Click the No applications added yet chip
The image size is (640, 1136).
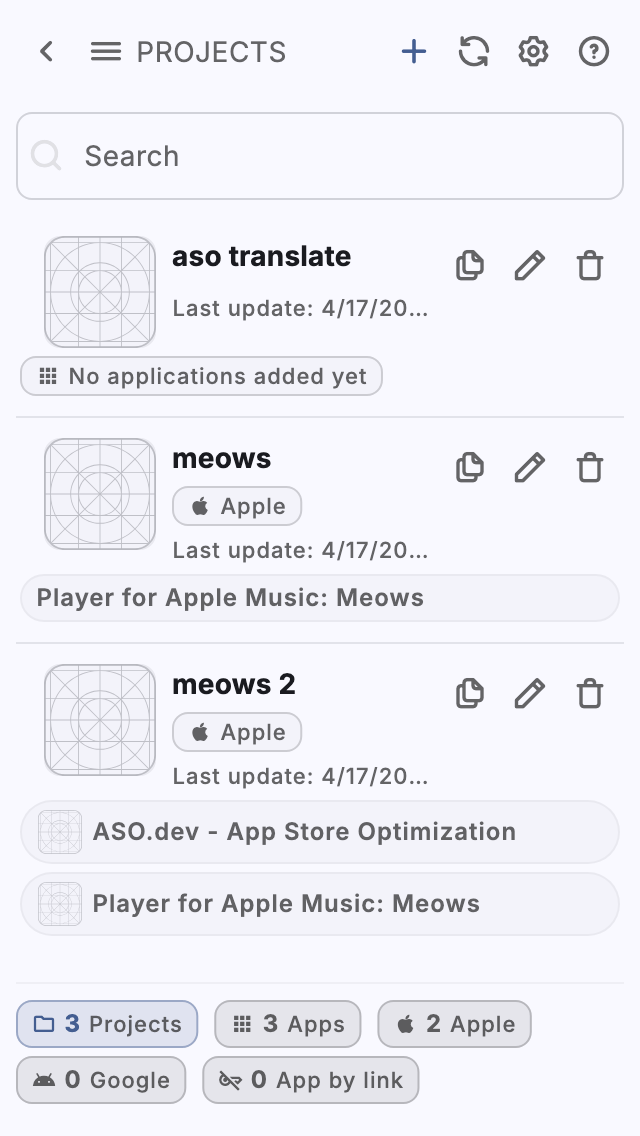(201, 376)
